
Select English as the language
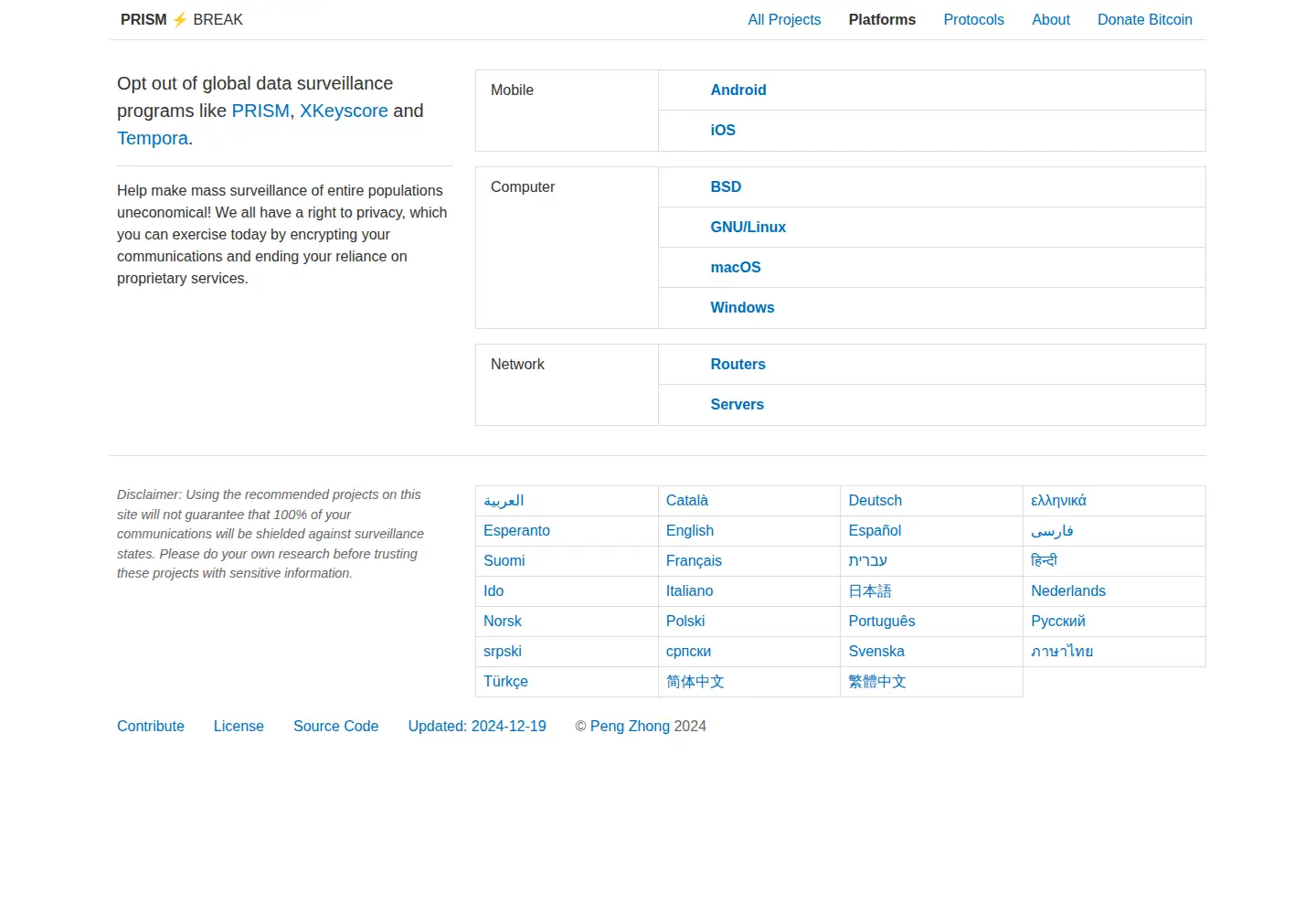click(690, 531)
